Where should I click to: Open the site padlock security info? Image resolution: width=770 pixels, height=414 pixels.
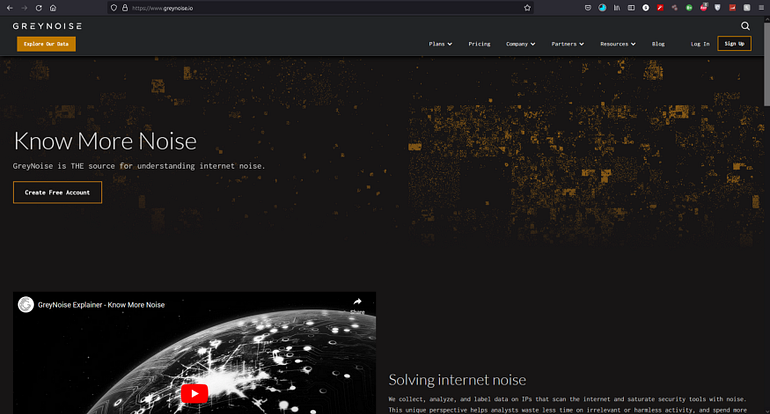pos(125,8)
